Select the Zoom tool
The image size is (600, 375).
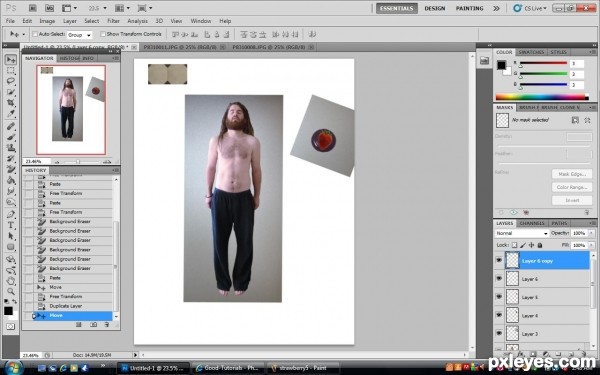tap(11, 292)
